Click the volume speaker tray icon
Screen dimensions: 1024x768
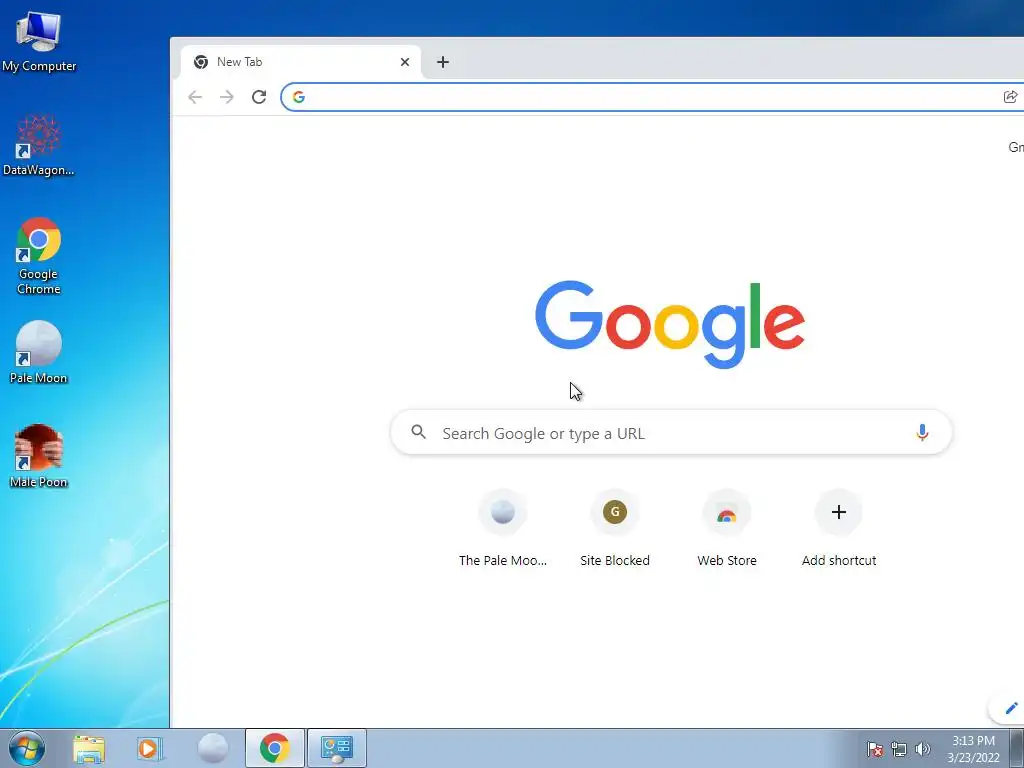923,749
